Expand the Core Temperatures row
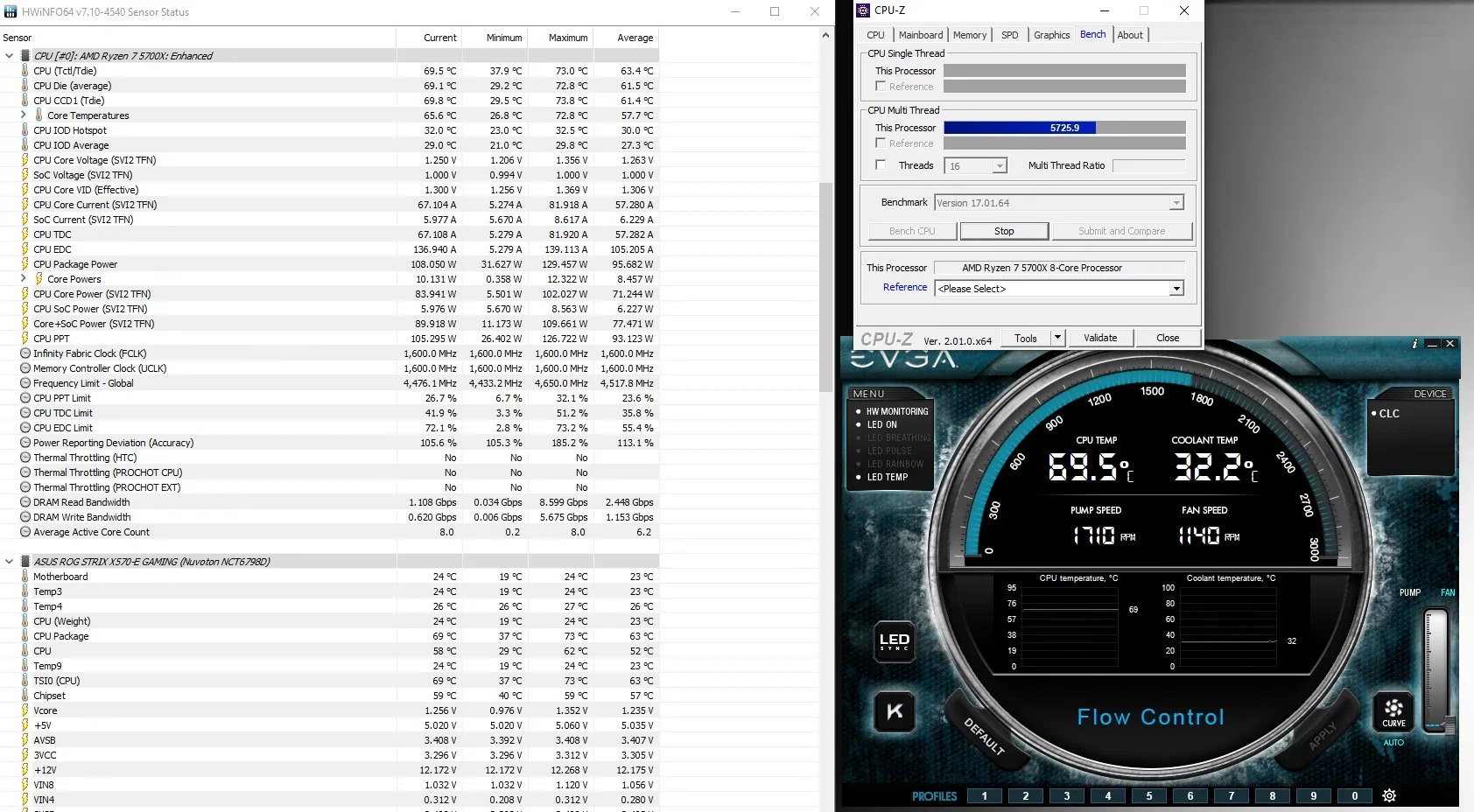 point(23,115)
